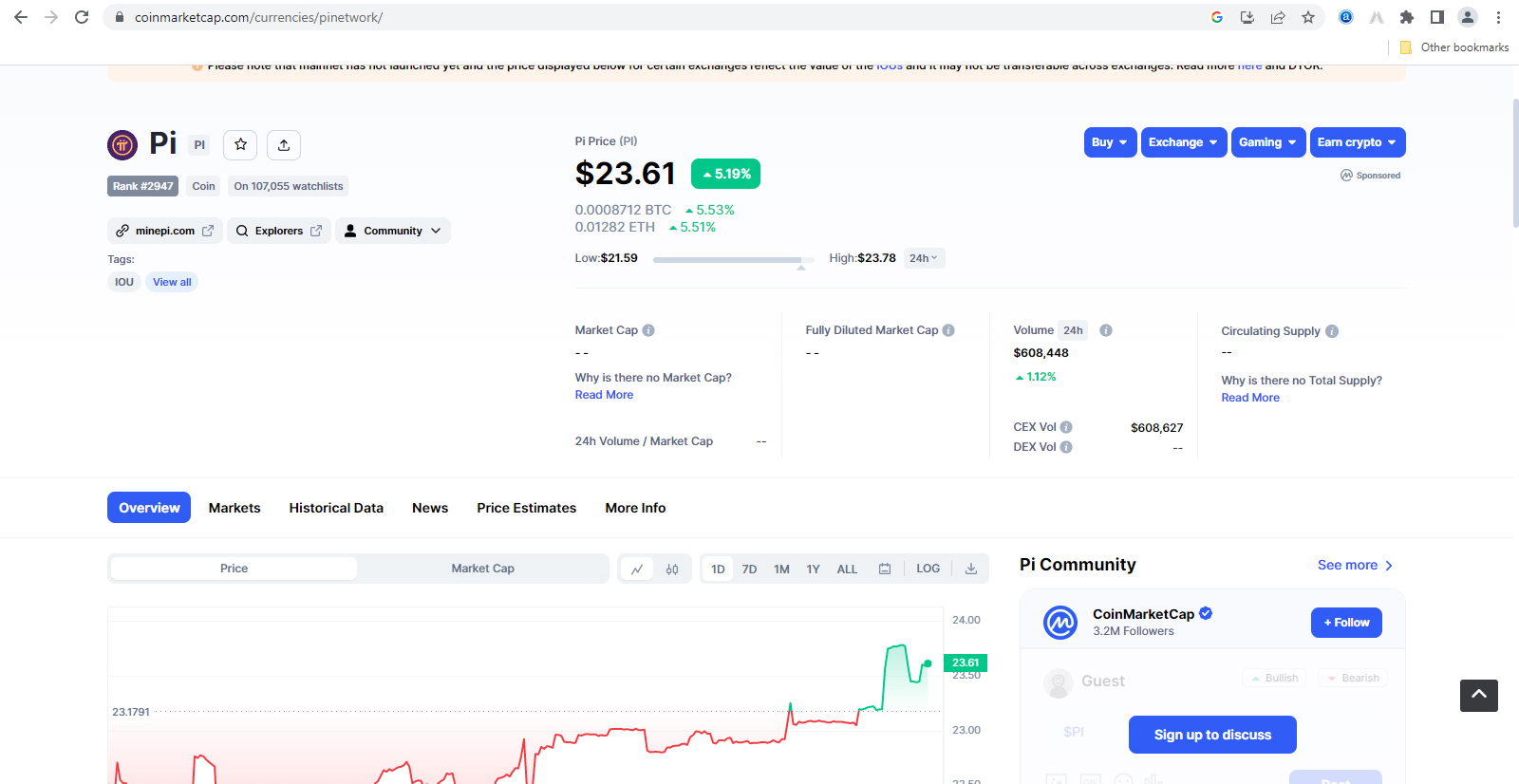
Task: Open the Buy dropdown
Action: 1110,142
